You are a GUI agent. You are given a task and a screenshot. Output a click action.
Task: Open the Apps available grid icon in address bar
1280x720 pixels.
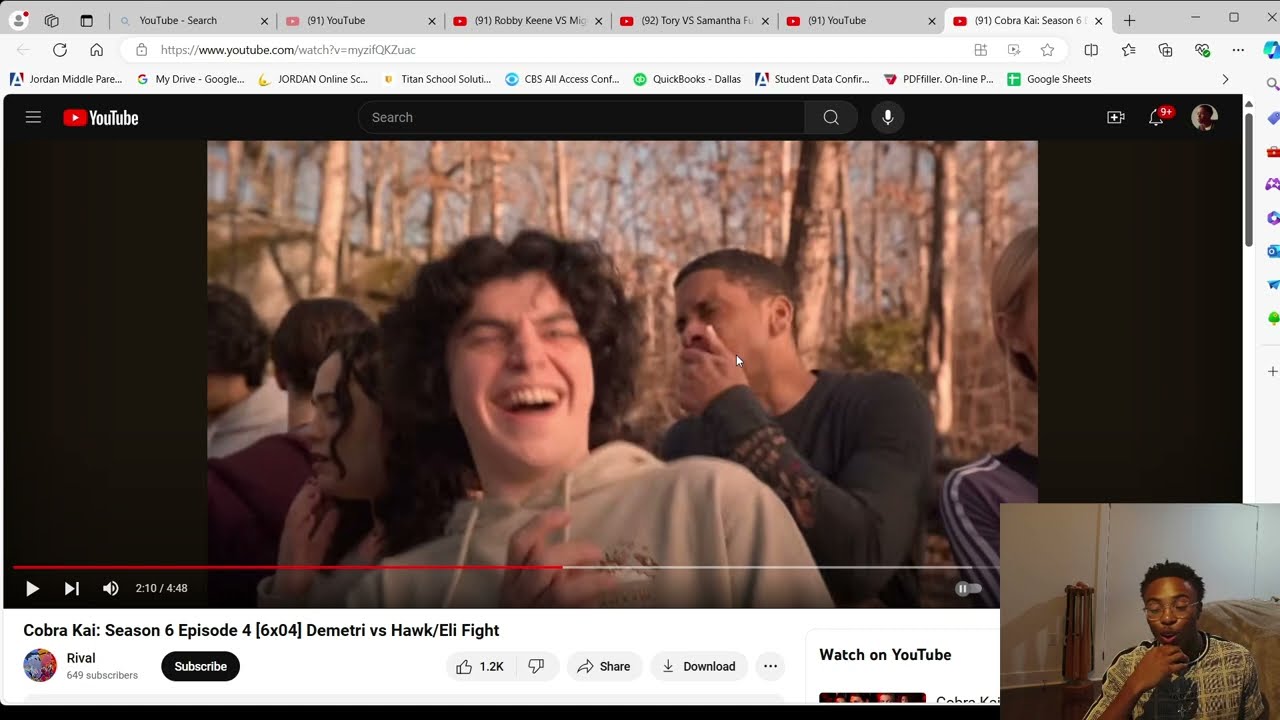pos(980,50)
